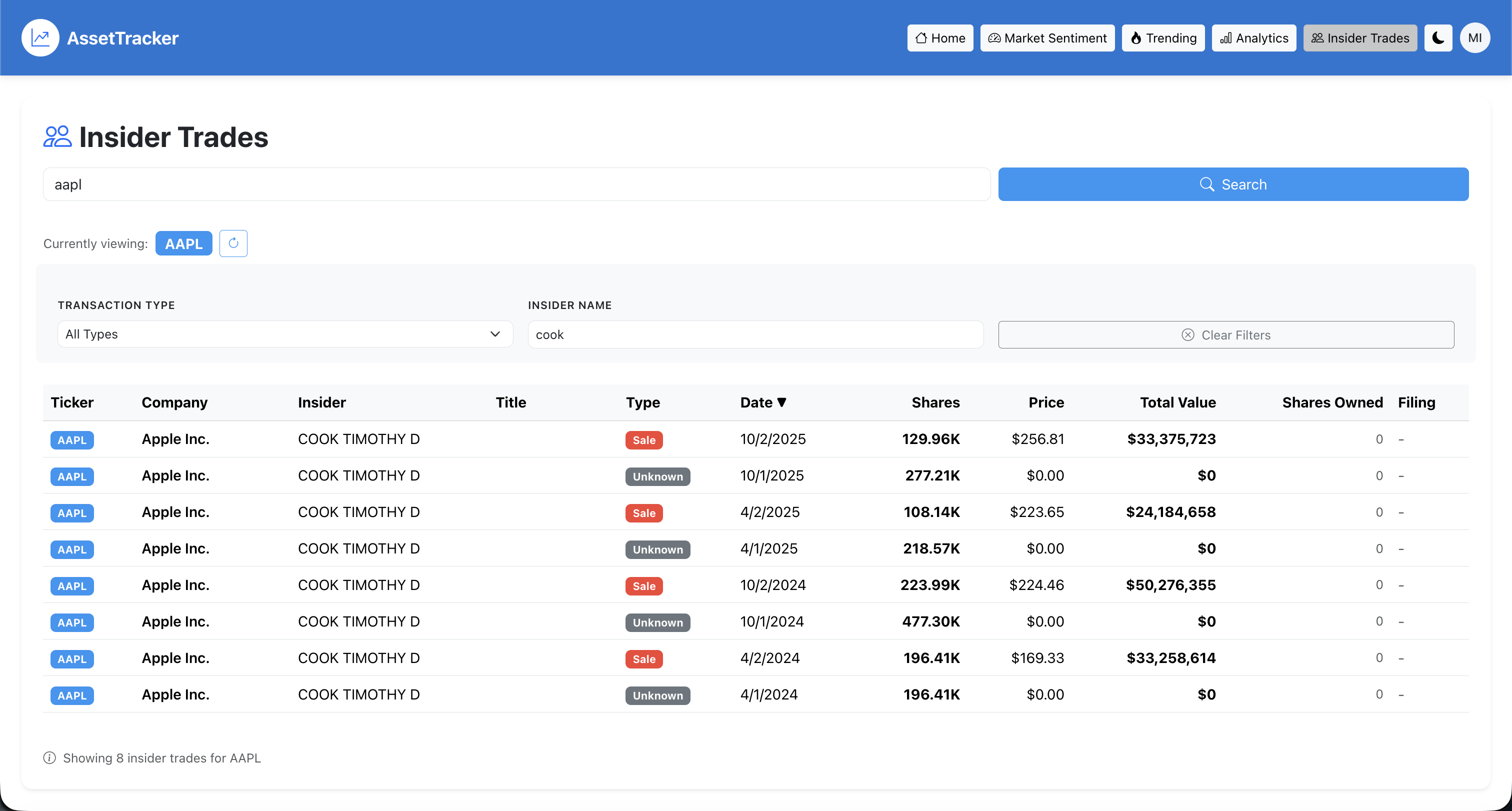Click the info icon near the trade count
Screen dimensions: 1512x811
pos(50,757)
